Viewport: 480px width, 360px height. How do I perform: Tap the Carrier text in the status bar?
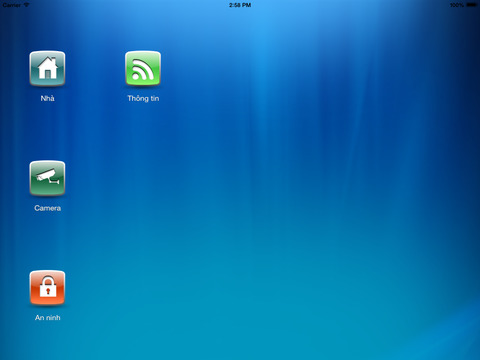click(12, 5)
